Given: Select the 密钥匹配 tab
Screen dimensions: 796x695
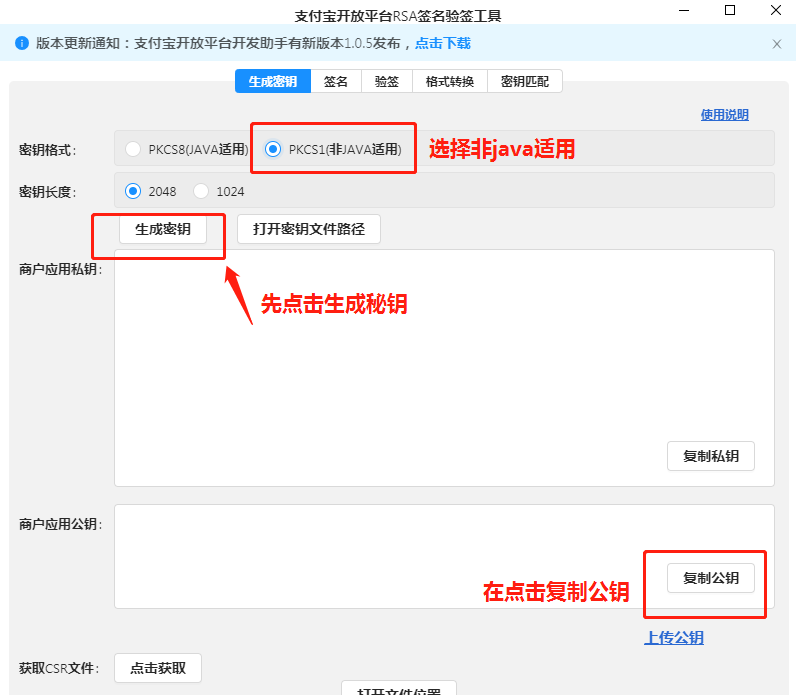Looking at the screenshot, I should click(x=525, y=81).
